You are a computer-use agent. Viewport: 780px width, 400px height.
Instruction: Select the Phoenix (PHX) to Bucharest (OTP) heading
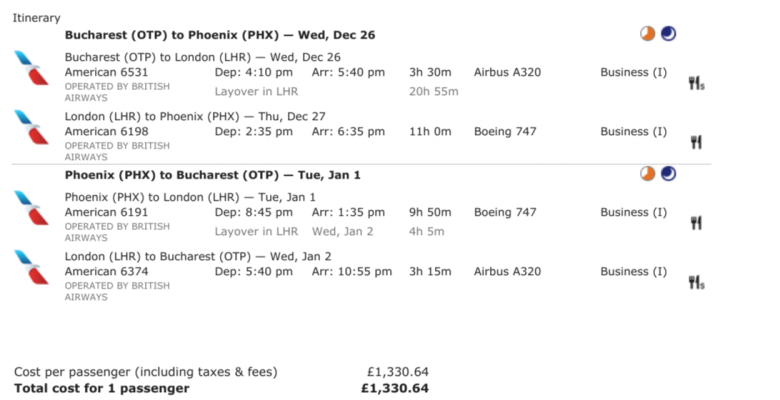point(212,175)
